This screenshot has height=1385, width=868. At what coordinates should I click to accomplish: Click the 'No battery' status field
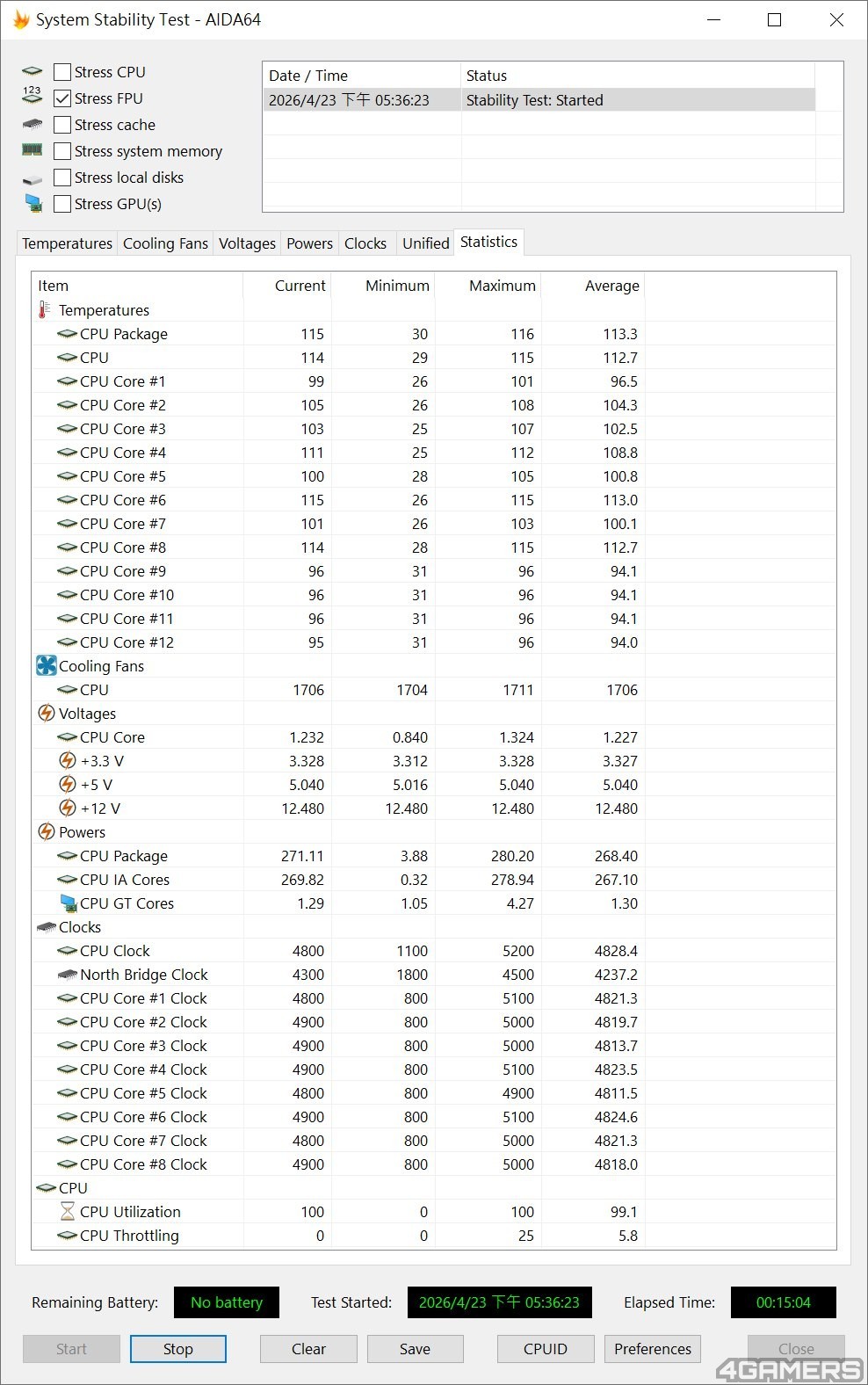[x=227, y=1302]
